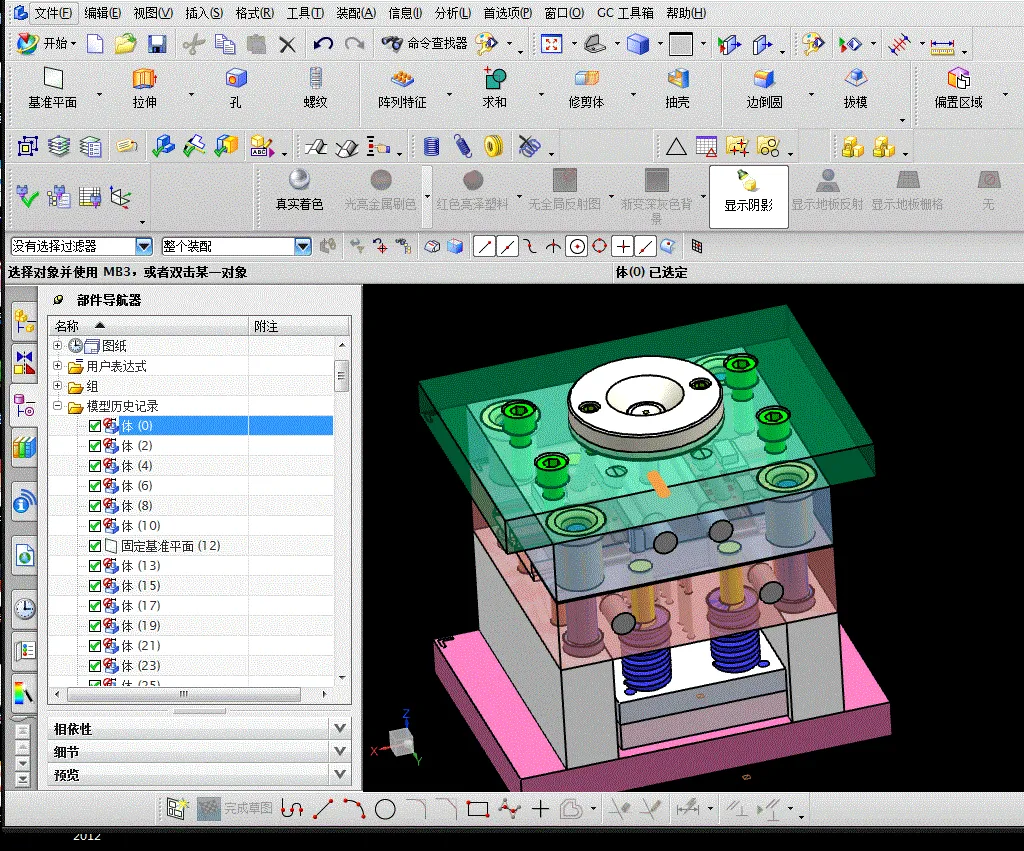Open the GC 工具箱 menu
Screen dimensions: 1024x851
[x=625, y=12]
